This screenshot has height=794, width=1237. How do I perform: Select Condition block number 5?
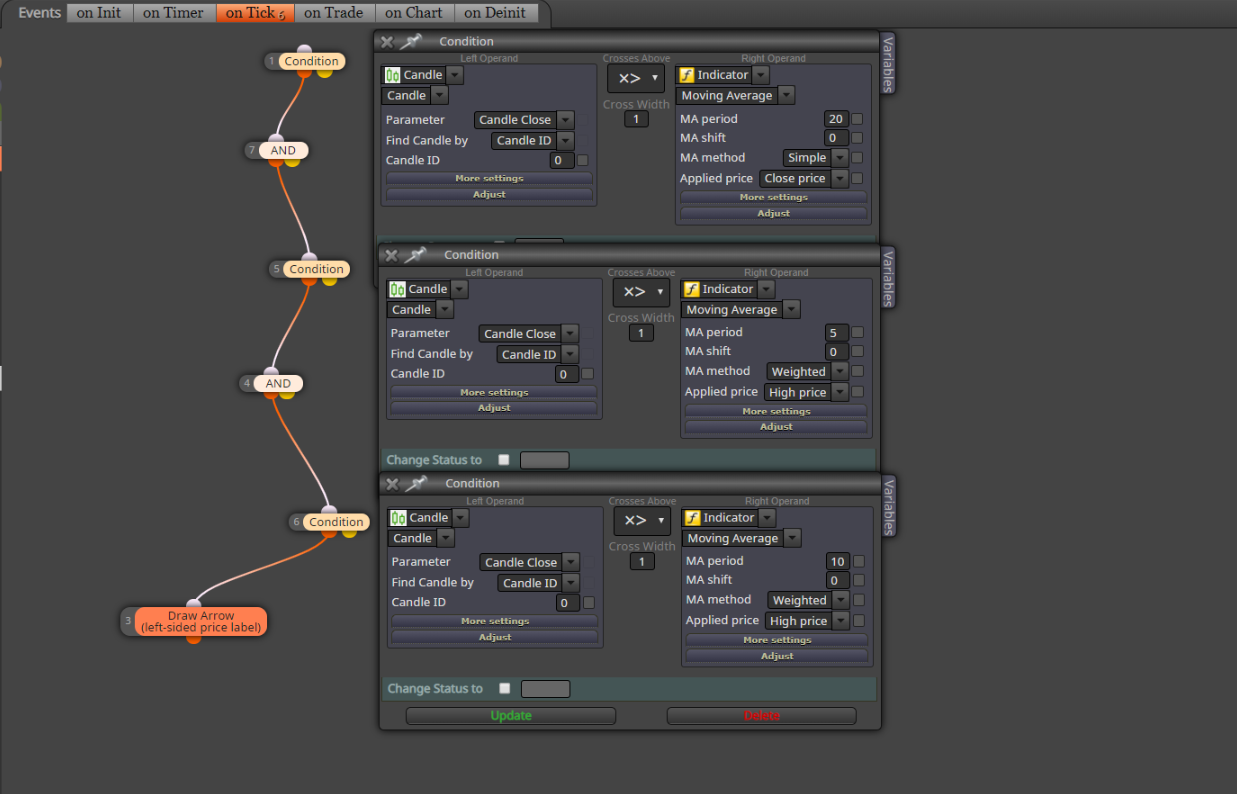pos(316,269)
